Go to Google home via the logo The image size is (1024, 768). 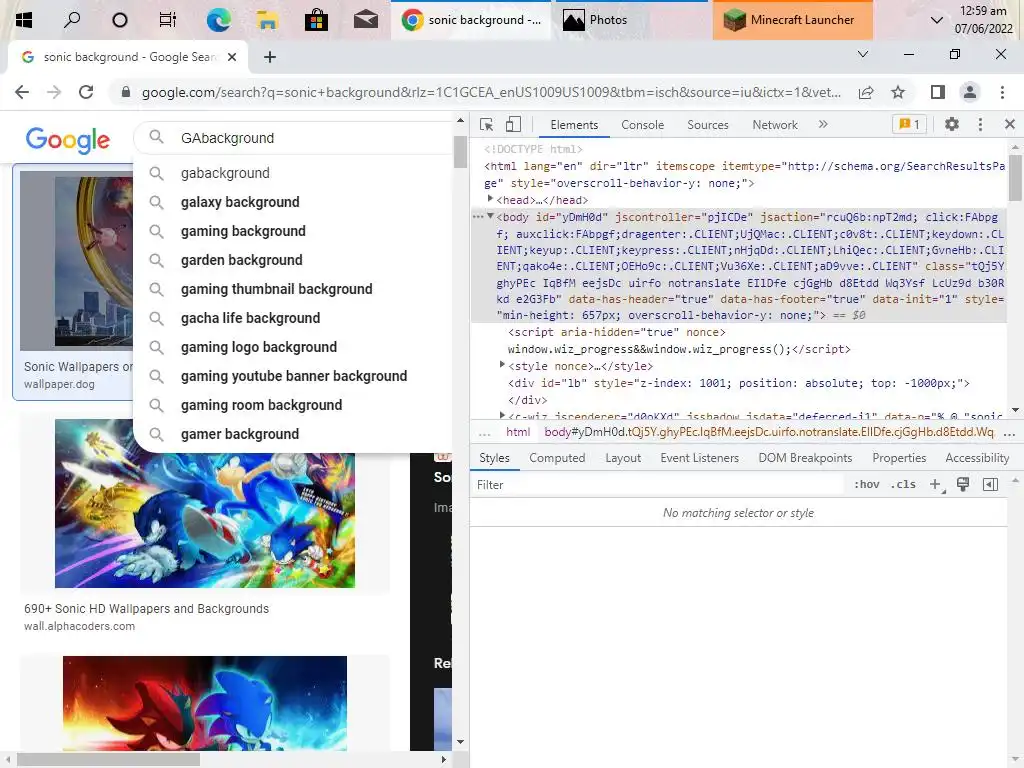click(x=68, y=139)
